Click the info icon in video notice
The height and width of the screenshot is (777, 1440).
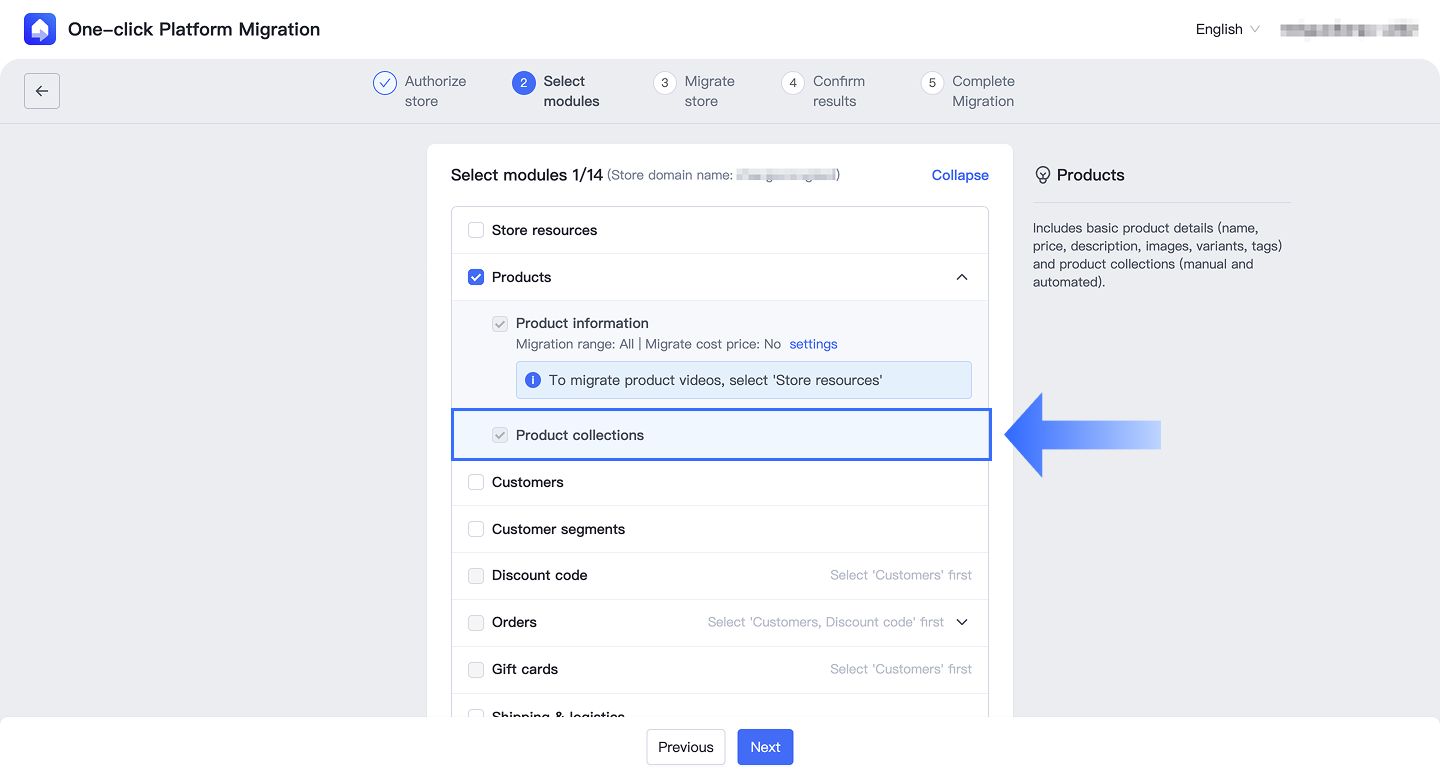[x=533, y=380]
